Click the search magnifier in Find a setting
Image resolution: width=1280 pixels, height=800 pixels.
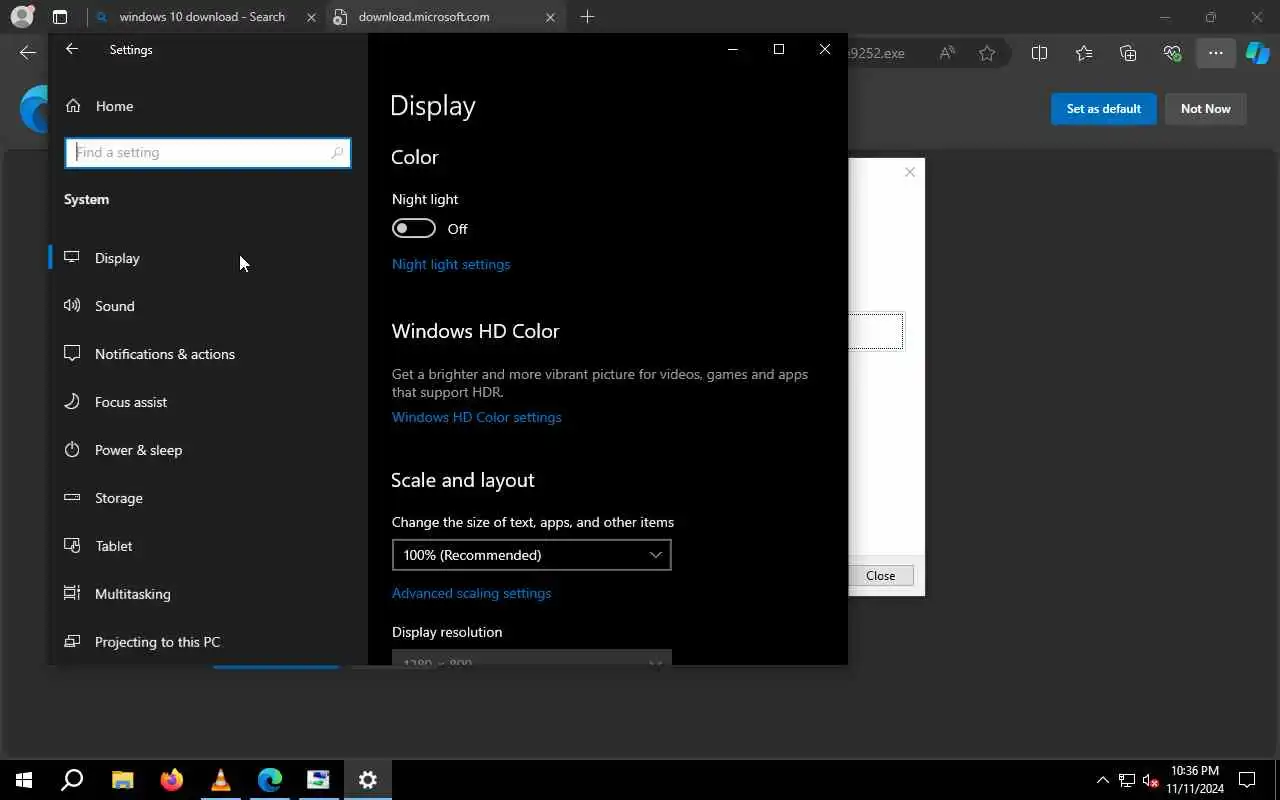337,152
